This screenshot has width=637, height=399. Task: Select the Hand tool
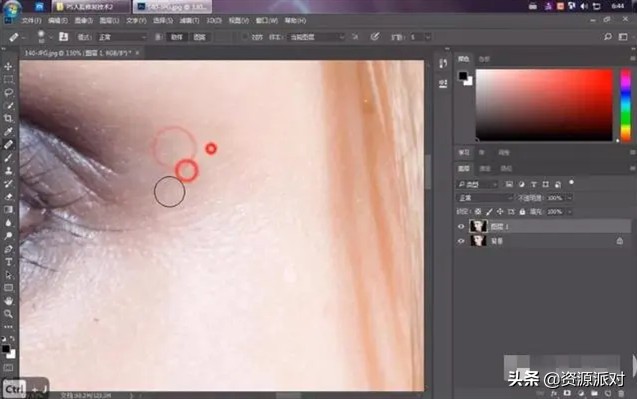tap(8, 301)
